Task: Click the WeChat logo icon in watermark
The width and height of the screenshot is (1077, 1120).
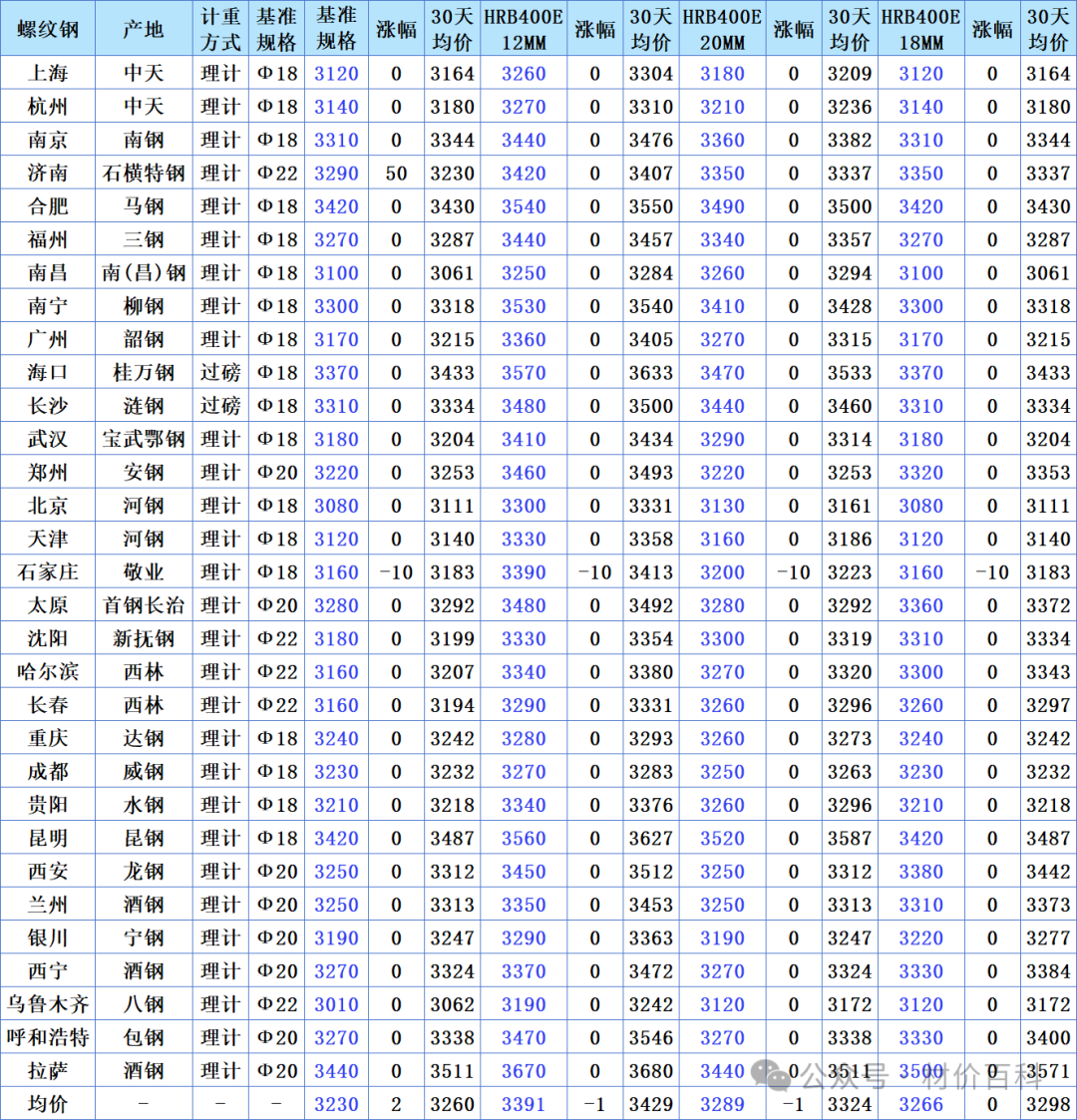Action: (x=771, y=1074)
